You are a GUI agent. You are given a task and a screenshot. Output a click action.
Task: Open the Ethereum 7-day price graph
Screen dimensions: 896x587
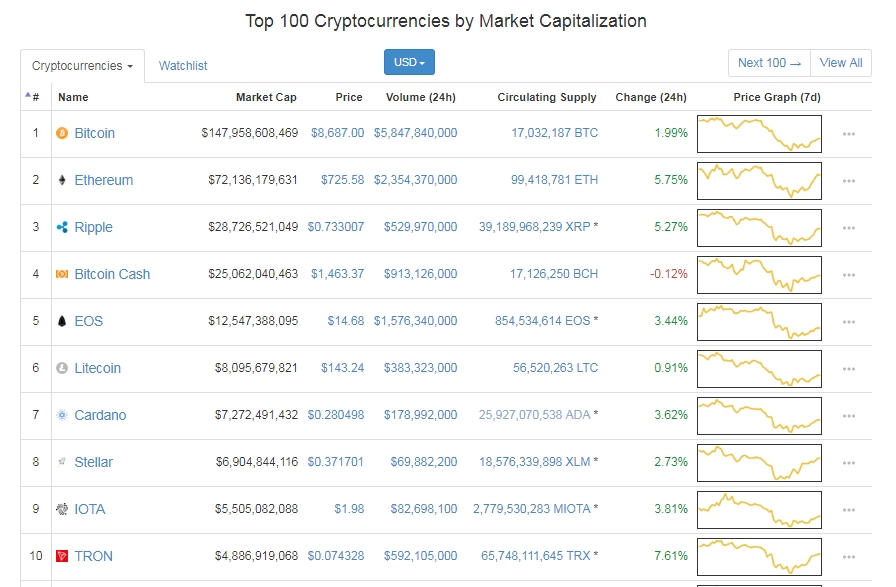(759, 181)
